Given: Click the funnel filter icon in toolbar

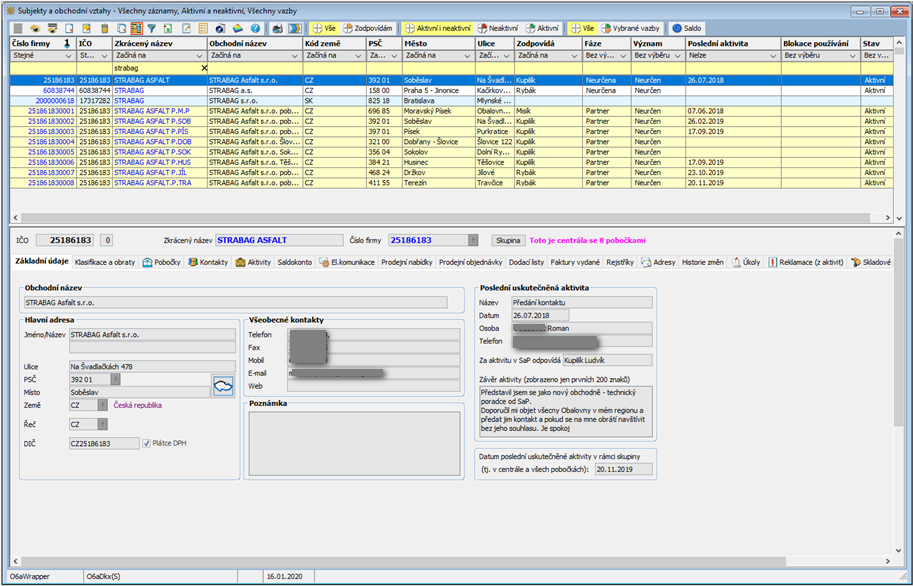Looking at the screenshot, I should coord(152,29).
